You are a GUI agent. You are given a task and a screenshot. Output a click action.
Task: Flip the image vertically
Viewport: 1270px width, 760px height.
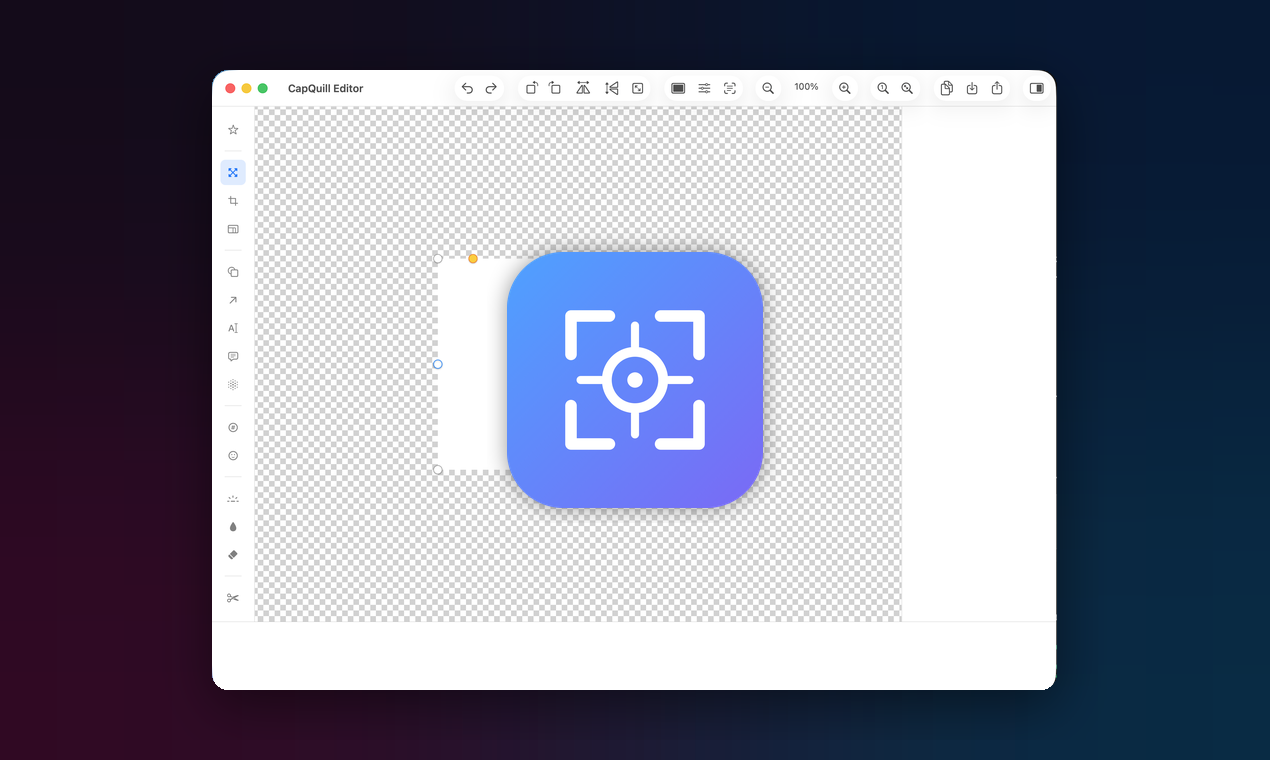click(x=611, y=88)
